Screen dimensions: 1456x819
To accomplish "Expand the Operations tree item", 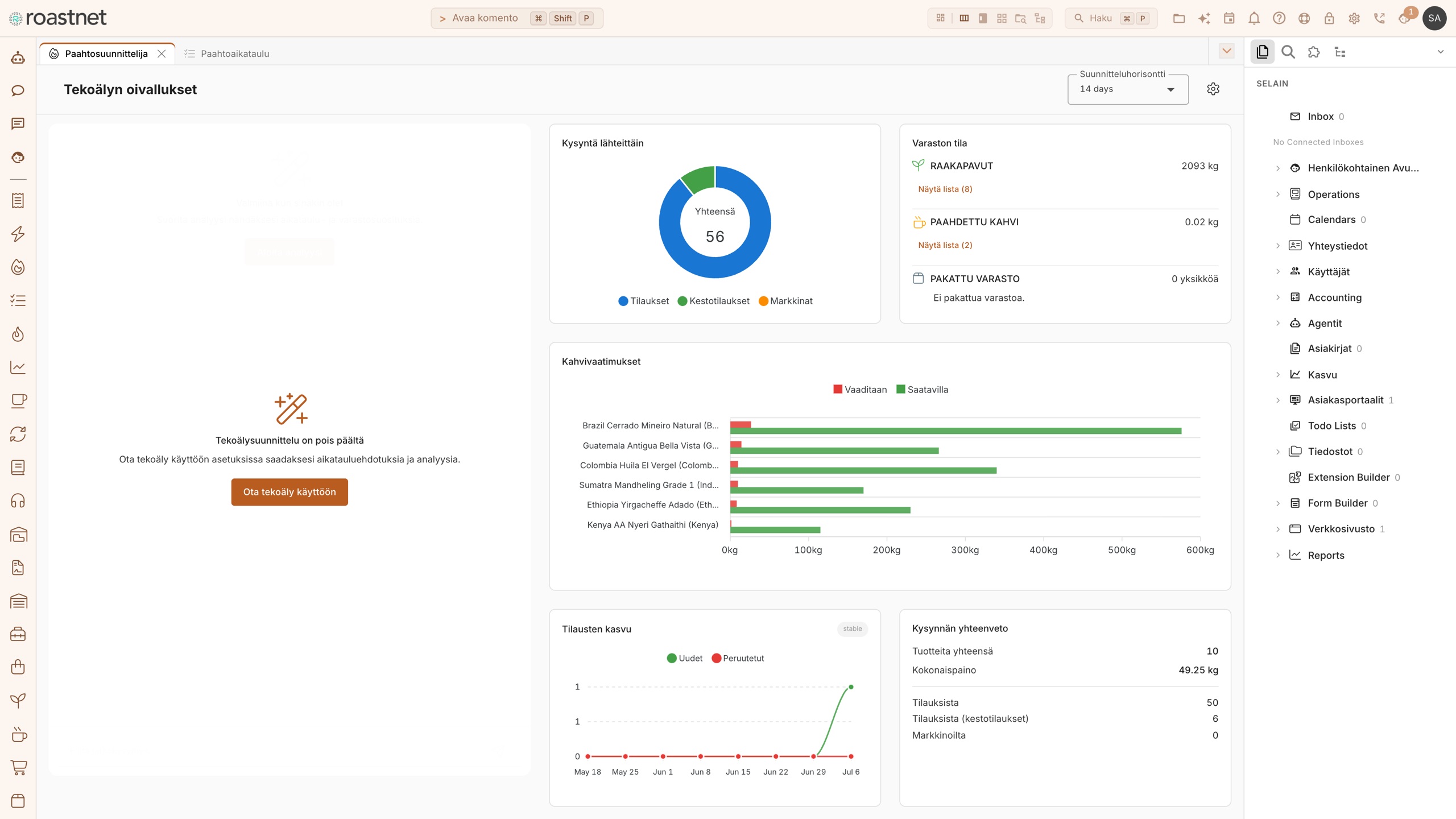I will [x=1277, y=194].
